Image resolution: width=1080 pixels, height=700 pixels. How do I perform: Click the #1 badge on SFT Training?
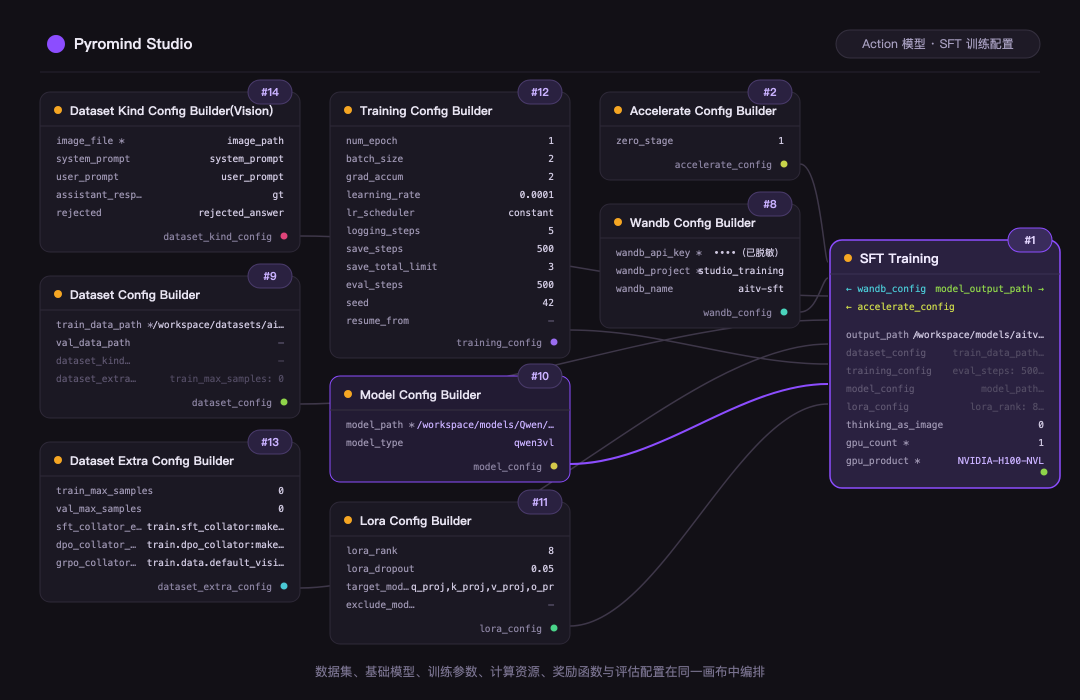(1030, 240)
